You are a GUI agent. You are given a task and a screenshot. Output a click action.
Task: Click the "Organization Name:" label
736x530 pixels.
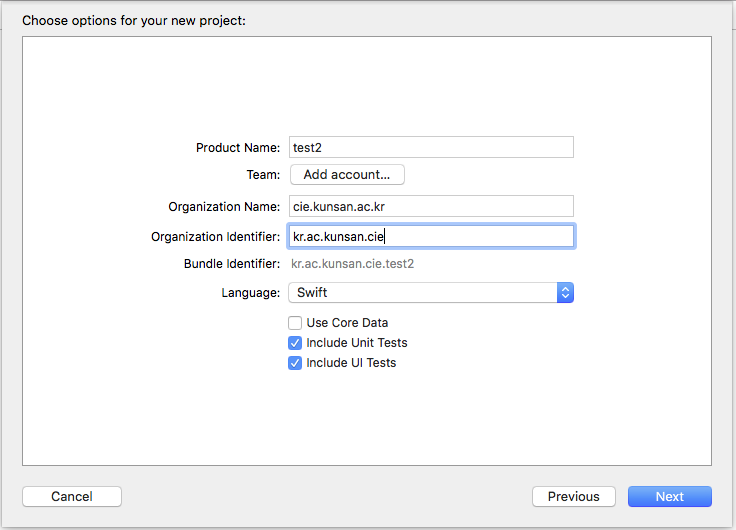tap(224, 207)
